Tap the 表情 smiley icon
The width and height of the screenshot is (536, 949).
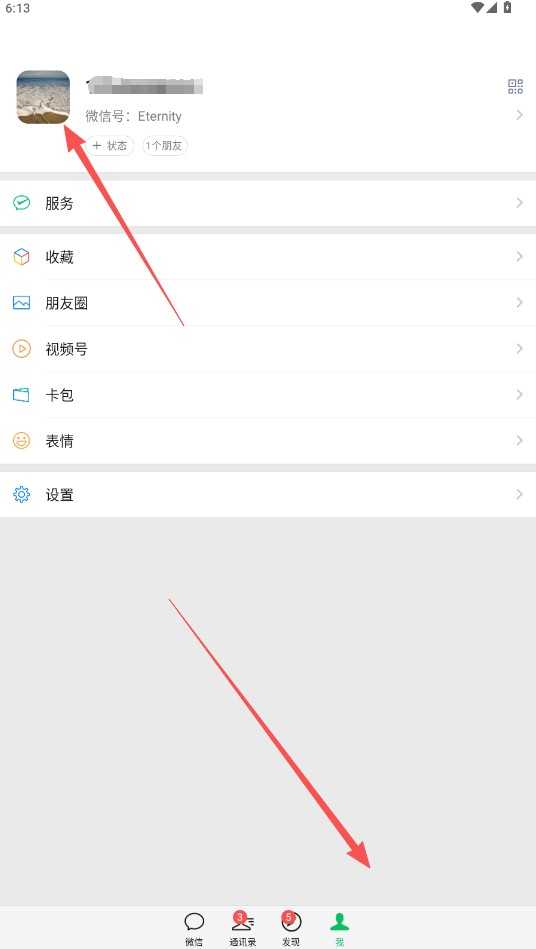22,441
